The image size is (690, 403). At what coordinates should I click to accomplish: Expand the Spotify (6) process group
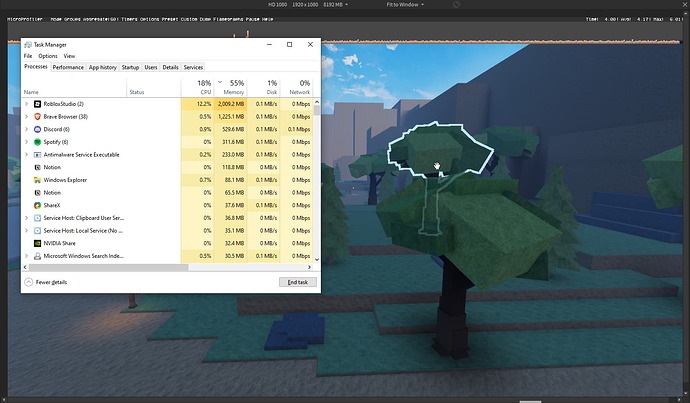tap(26, 142)
